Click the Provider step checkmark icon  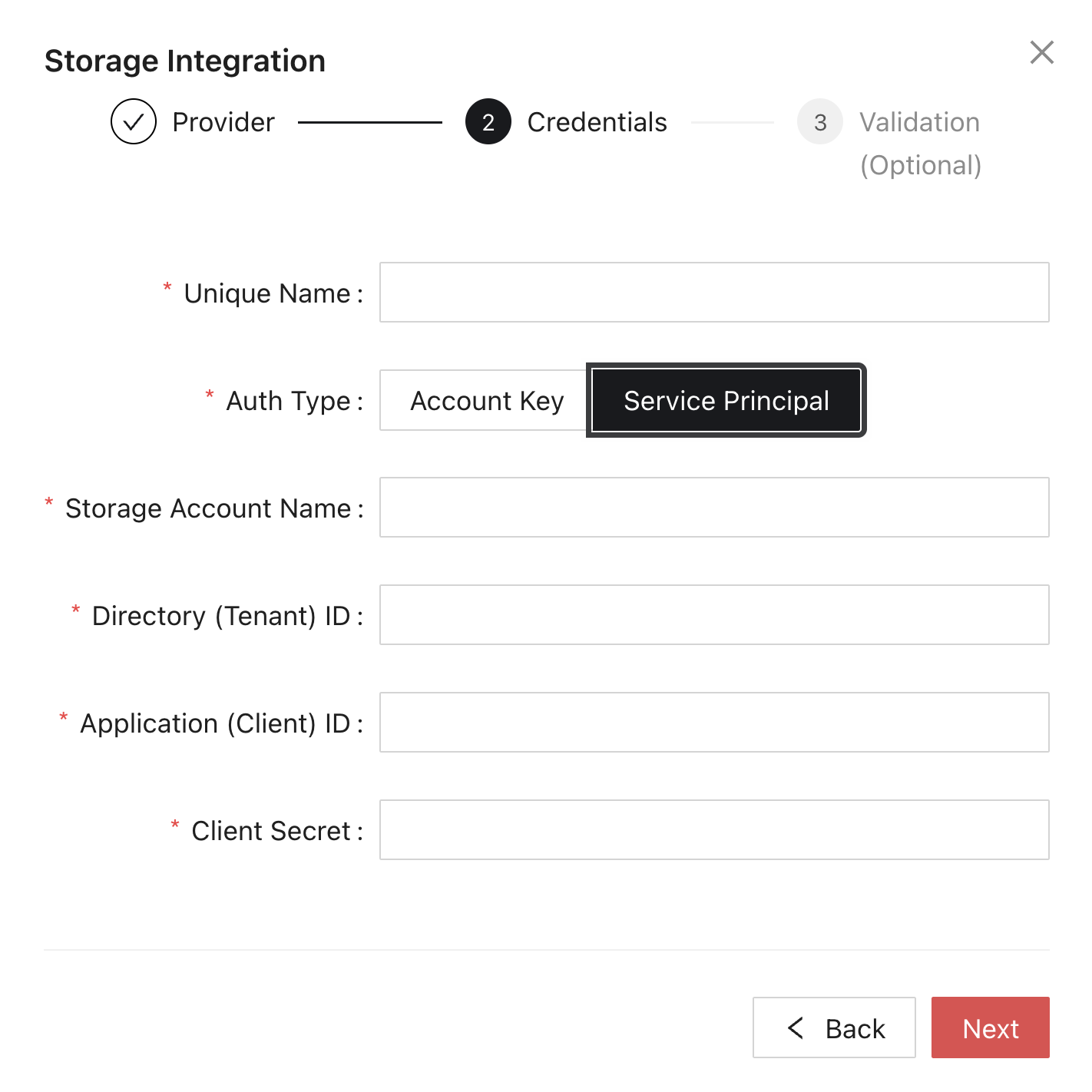click(x=134, y=121)
